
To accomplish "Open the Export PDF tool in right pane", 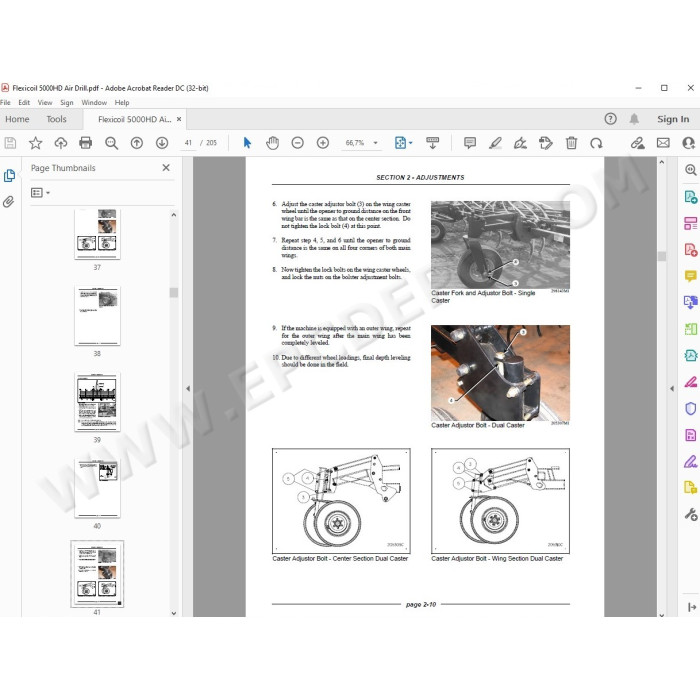I will (690, 196).
